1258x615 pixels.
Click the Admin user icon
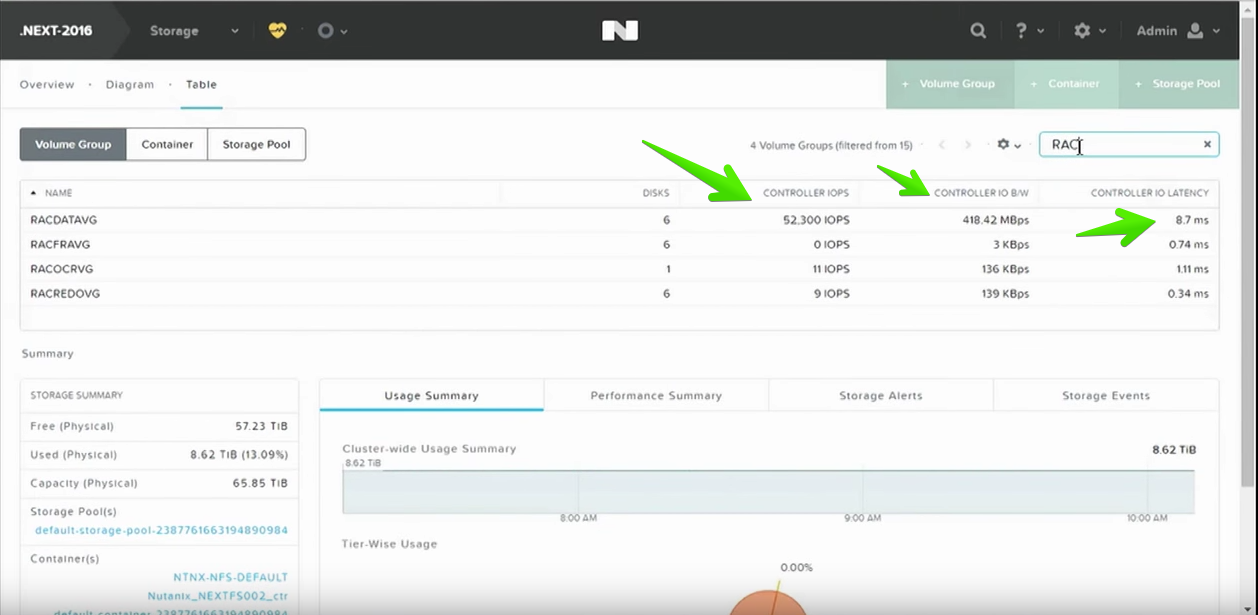[x=1195, y=30]
